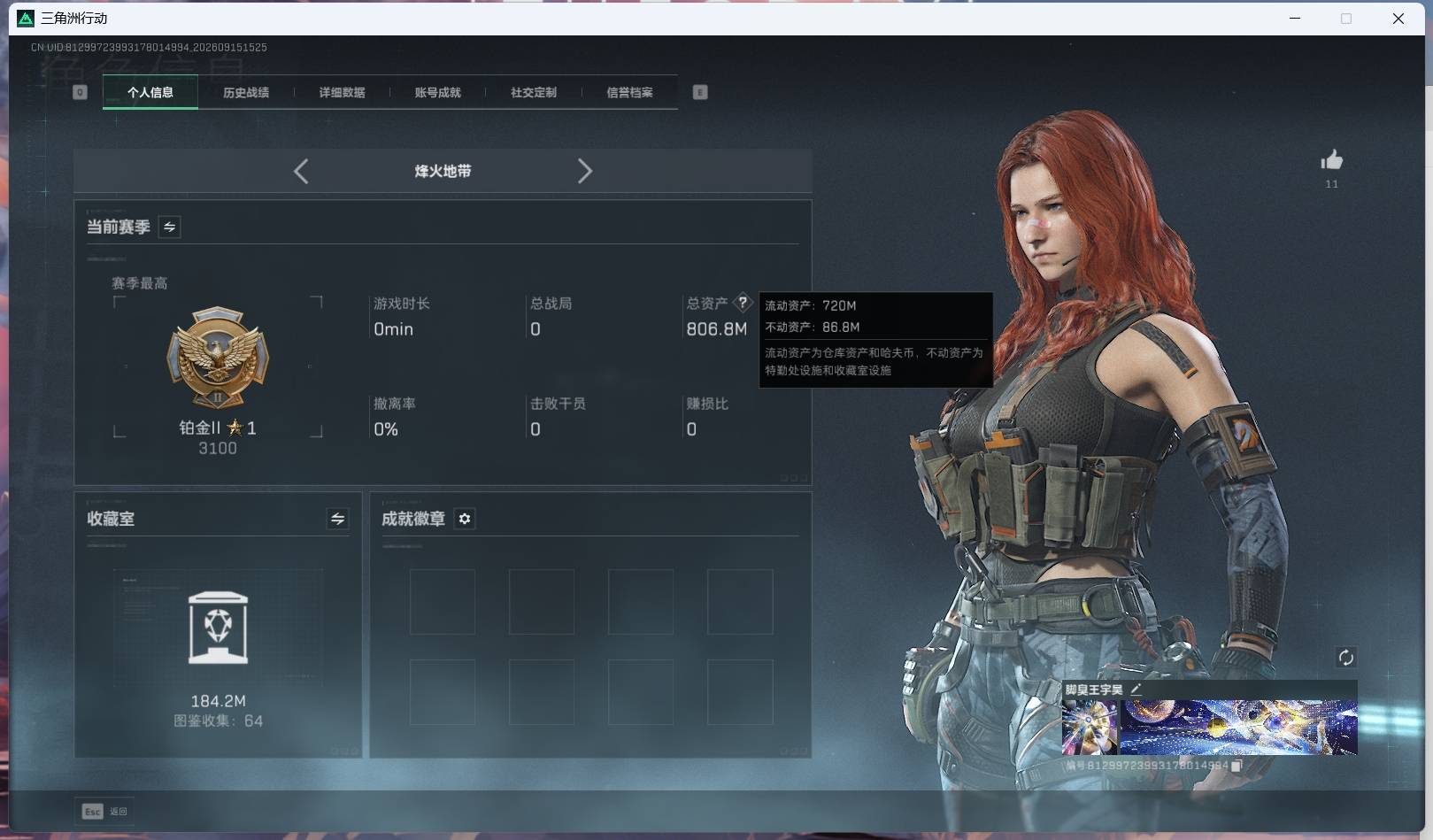1433x840 pixels.
Task: Give a thumbs-up like to the profile
Action: pyautogui.click(x=1331, y=160)
